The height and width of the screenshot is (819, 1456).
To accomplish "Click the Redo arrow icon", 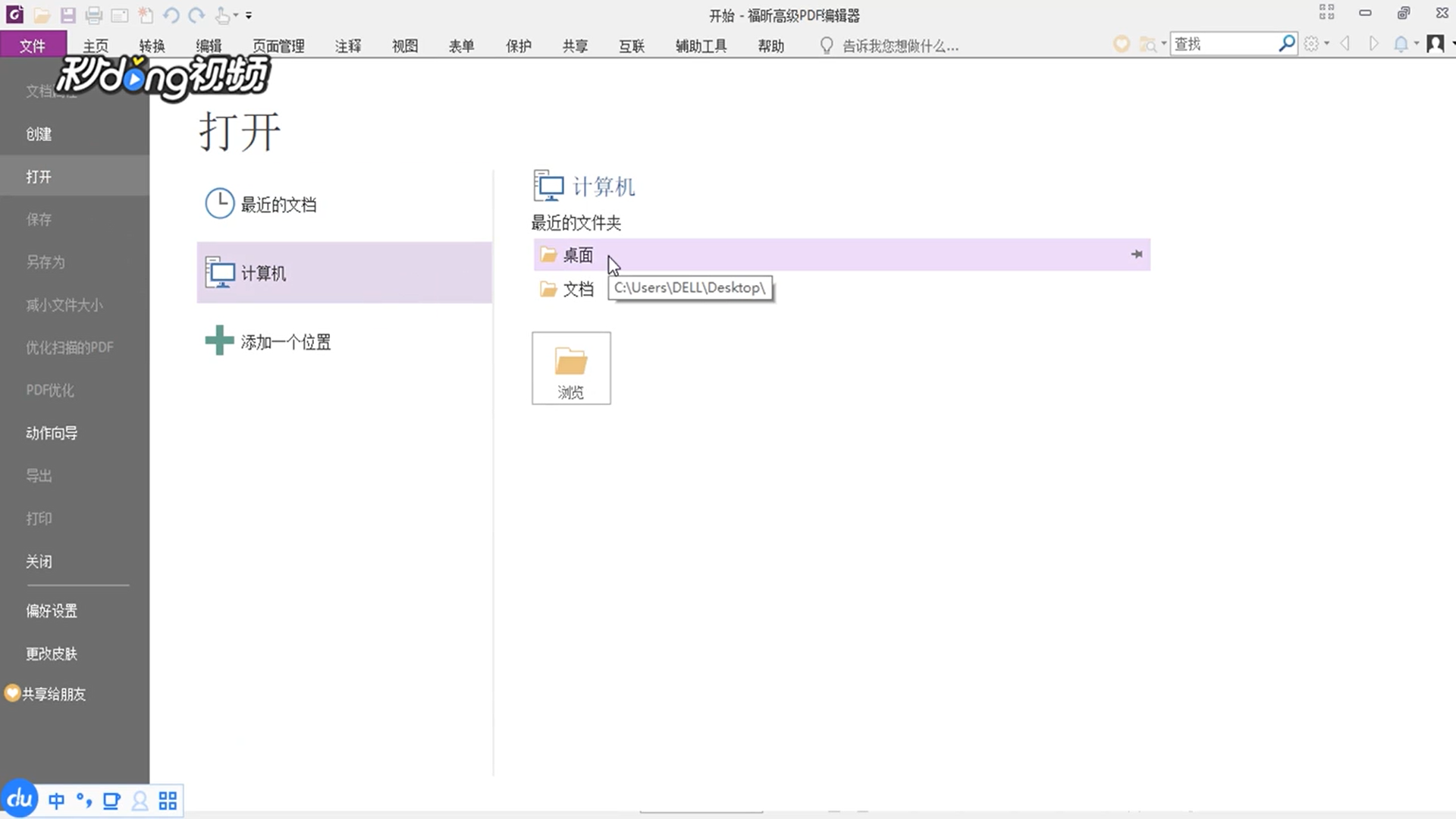I will pyautogui.click(x=196, y=15).
